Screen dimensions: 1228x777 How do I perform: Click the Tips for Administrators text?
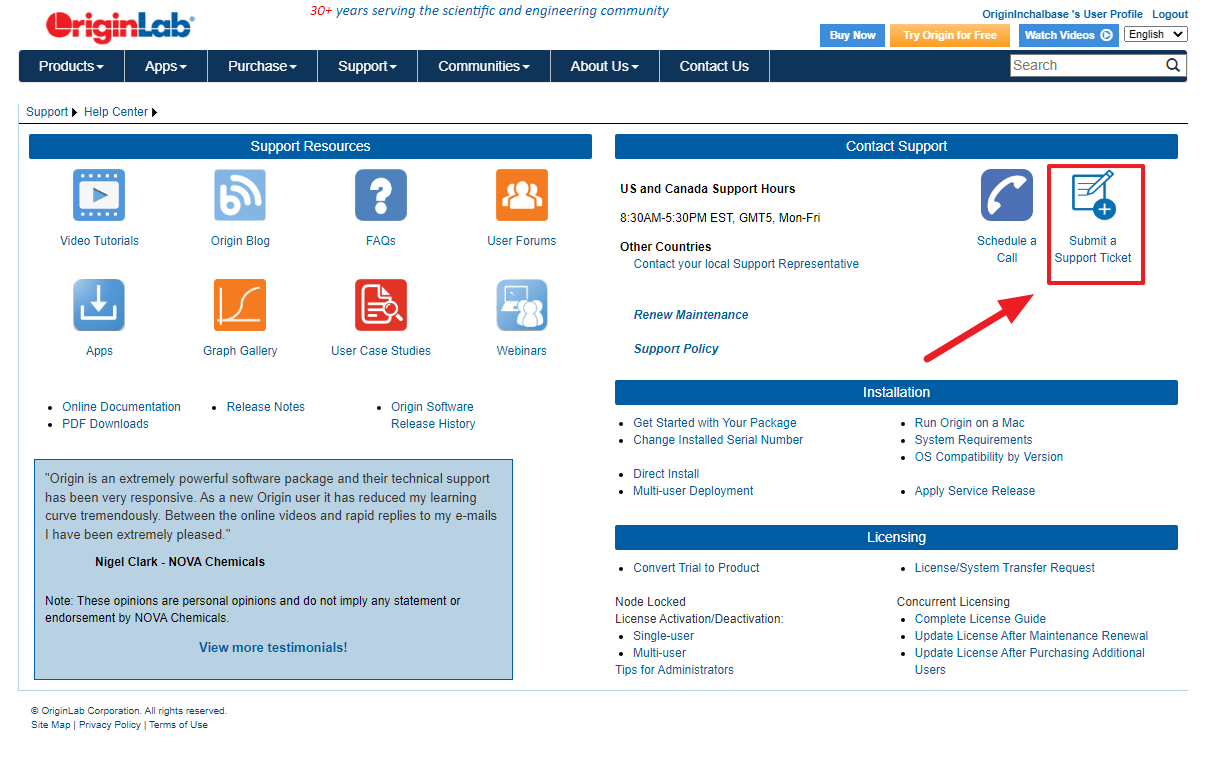coord(674,670)
